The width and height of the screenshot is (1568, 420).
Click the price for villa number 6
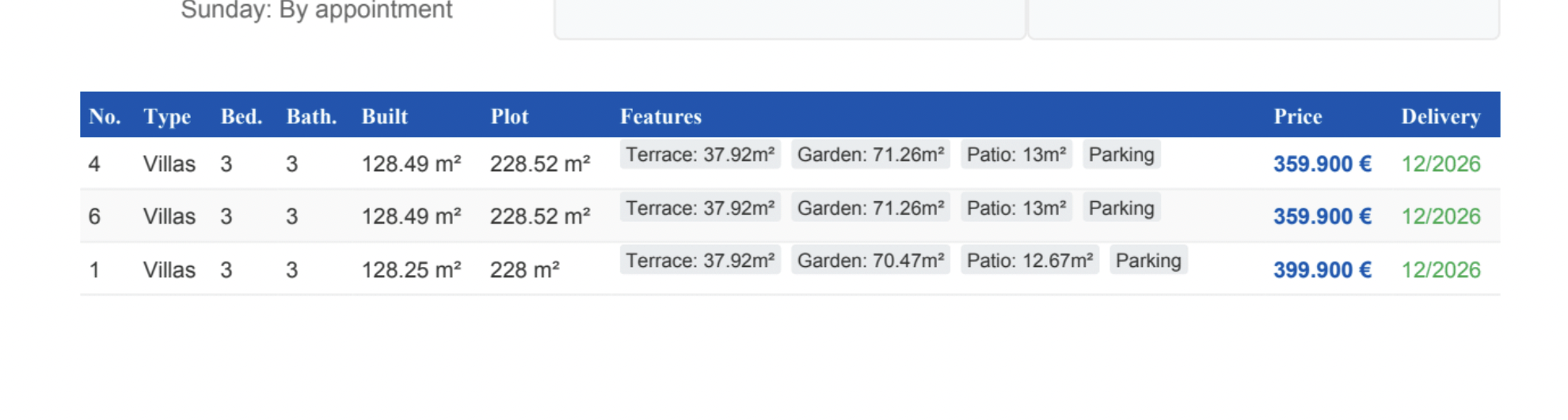pyautogui.click(x=1322, y=216)
